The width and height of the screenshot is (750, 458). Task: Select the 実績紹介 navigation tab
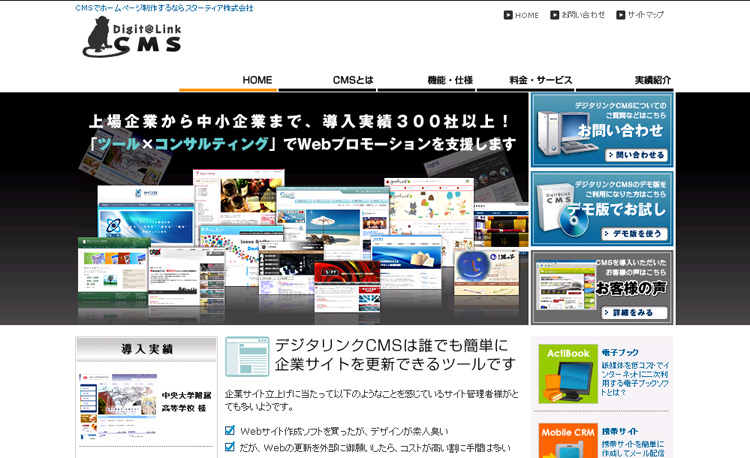click(652, 80)
